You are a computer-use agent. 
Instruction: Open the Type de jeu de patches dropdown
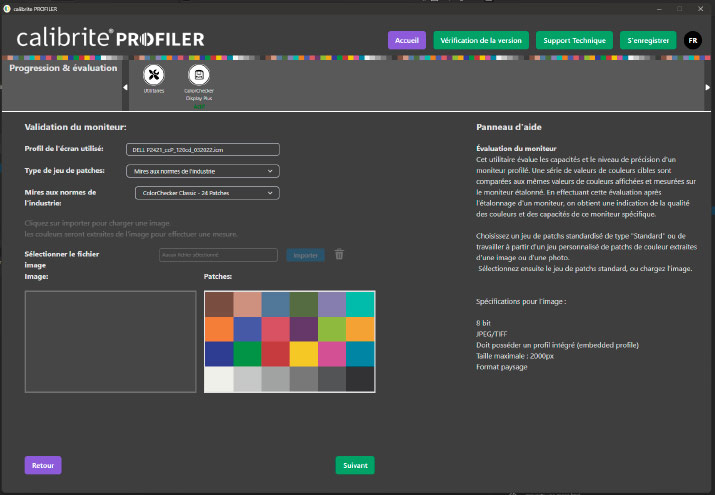202,171
